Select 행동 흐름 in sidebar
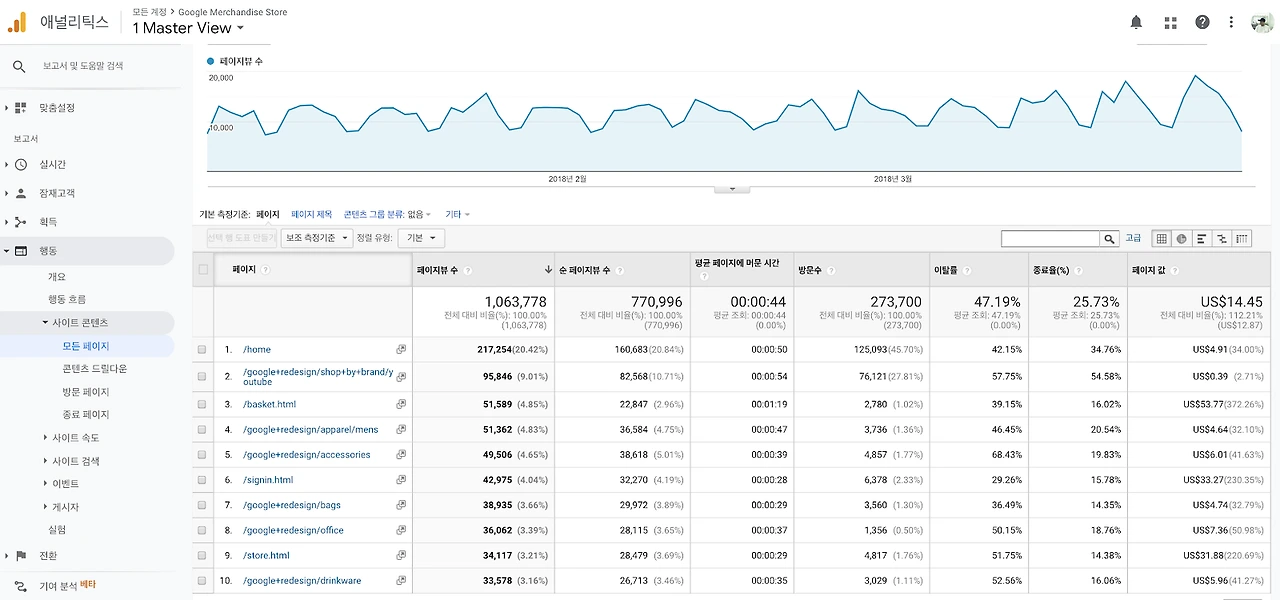 (67, 300)
